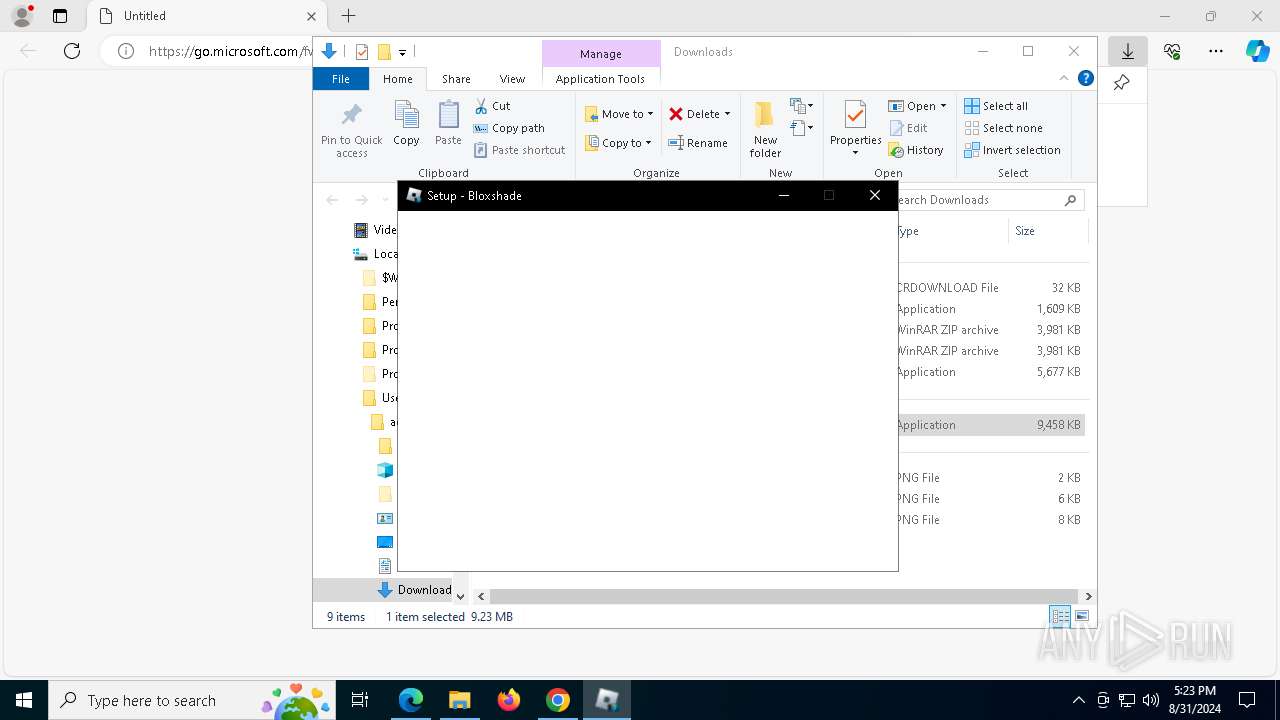The width and height of the screenshot is (1280, 720).
Task: Open the Application Tools tab
Action: tap(600, 79)
